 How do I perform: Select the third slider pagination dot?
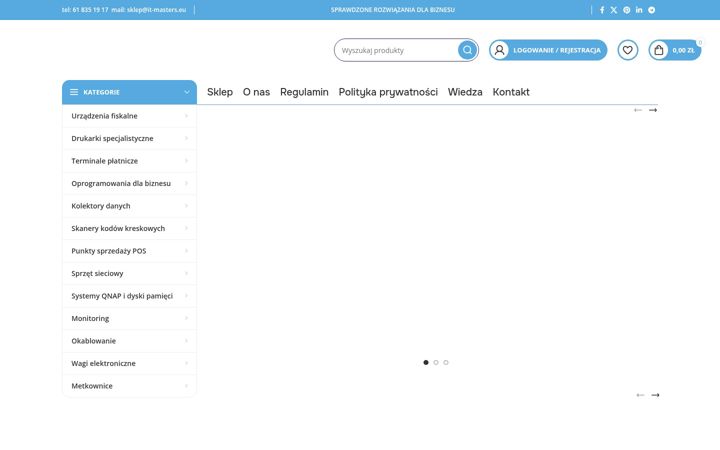pos(446,362)
